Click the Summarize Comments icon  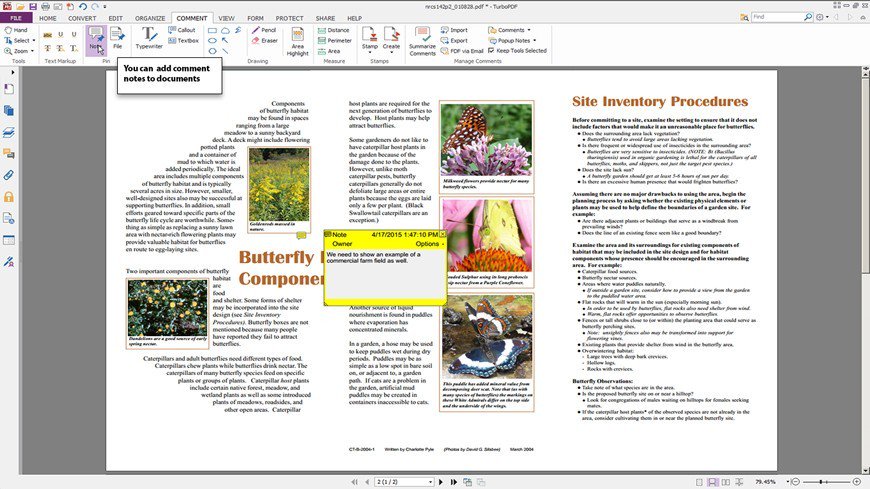click(422, 40)
